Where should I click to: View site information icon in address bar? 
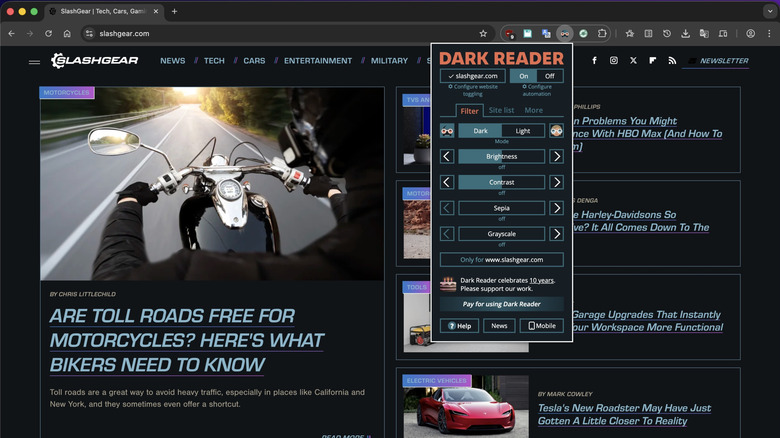[89, 34]
